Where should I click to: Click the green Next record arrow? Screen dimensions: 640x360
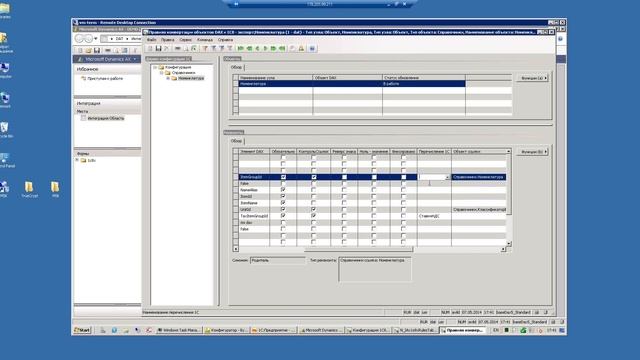[265, 49]
